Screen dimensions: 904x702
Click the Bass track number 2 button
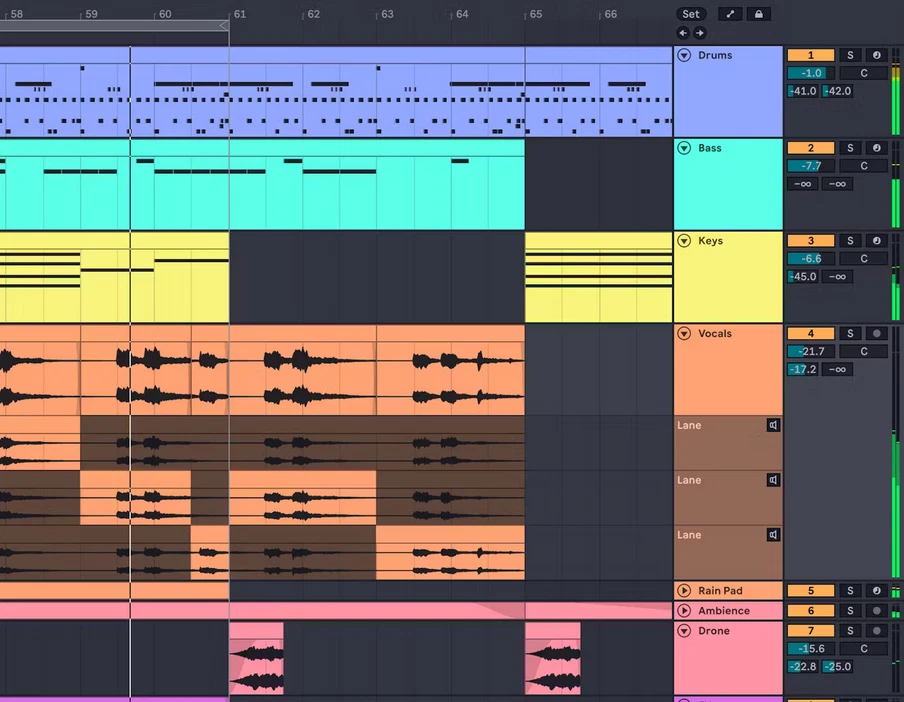pos(811,148)
